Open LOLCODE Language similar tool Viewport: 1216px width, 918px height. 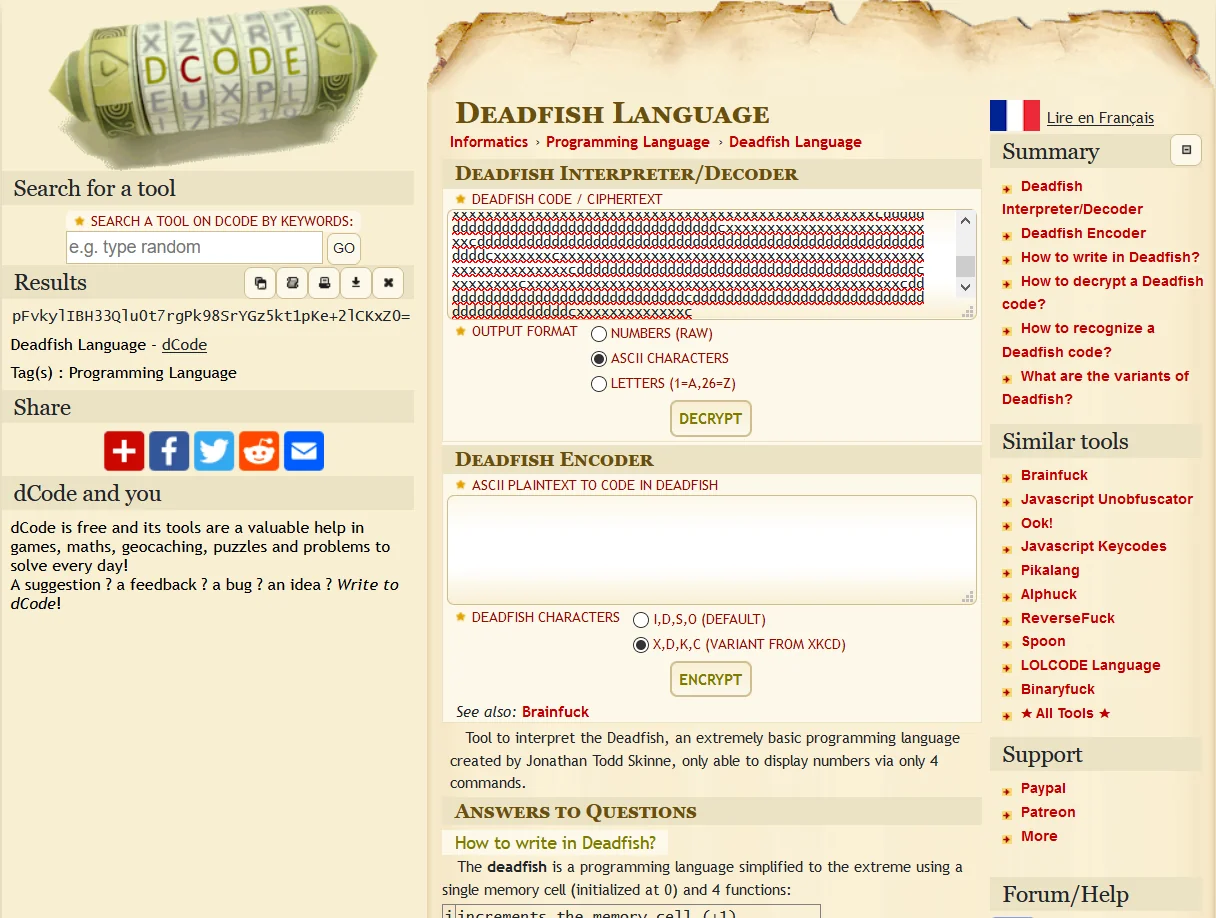1091,665
